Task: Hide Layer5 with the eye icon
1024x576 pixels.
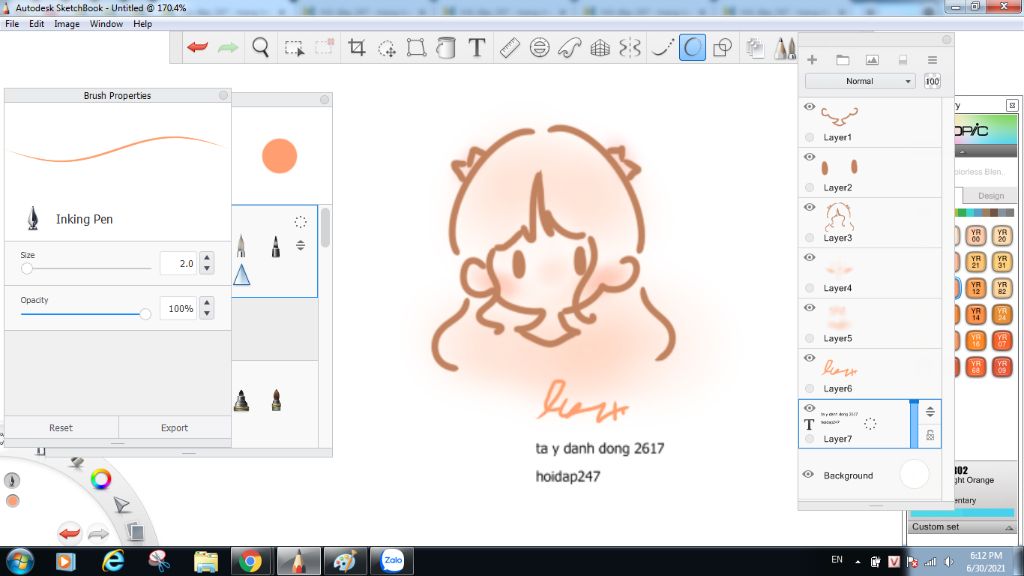Action: tap(809, 308)
